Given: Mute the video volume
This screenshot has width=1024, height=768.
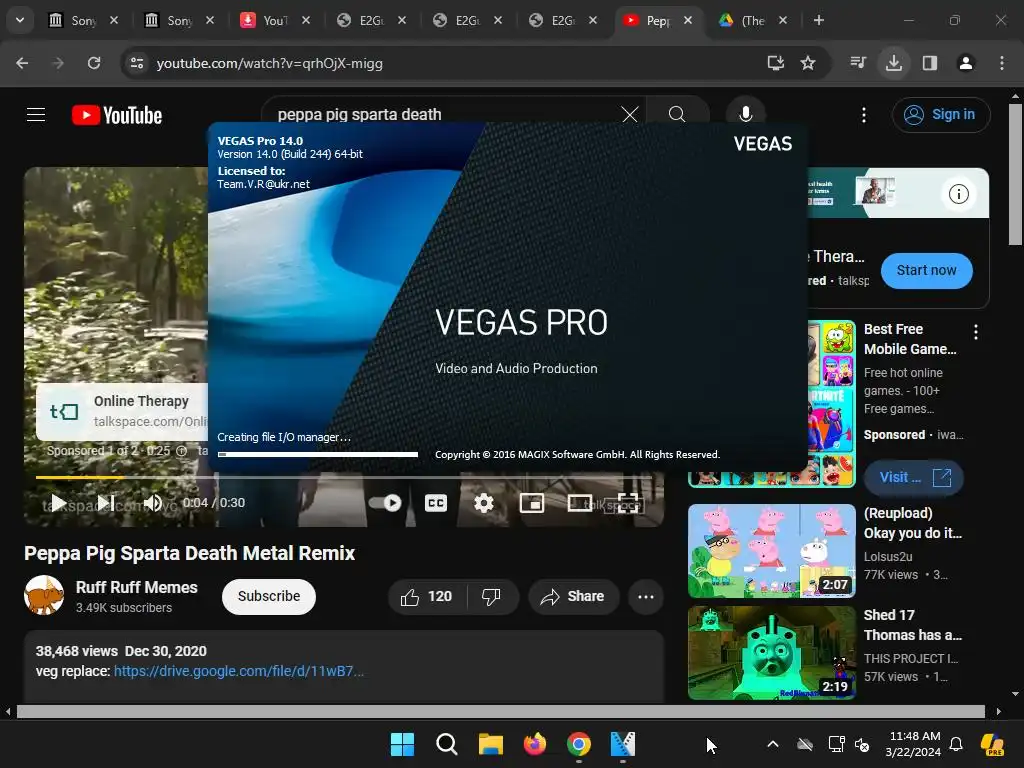Looking at the screenshot, I should (153, 503).
